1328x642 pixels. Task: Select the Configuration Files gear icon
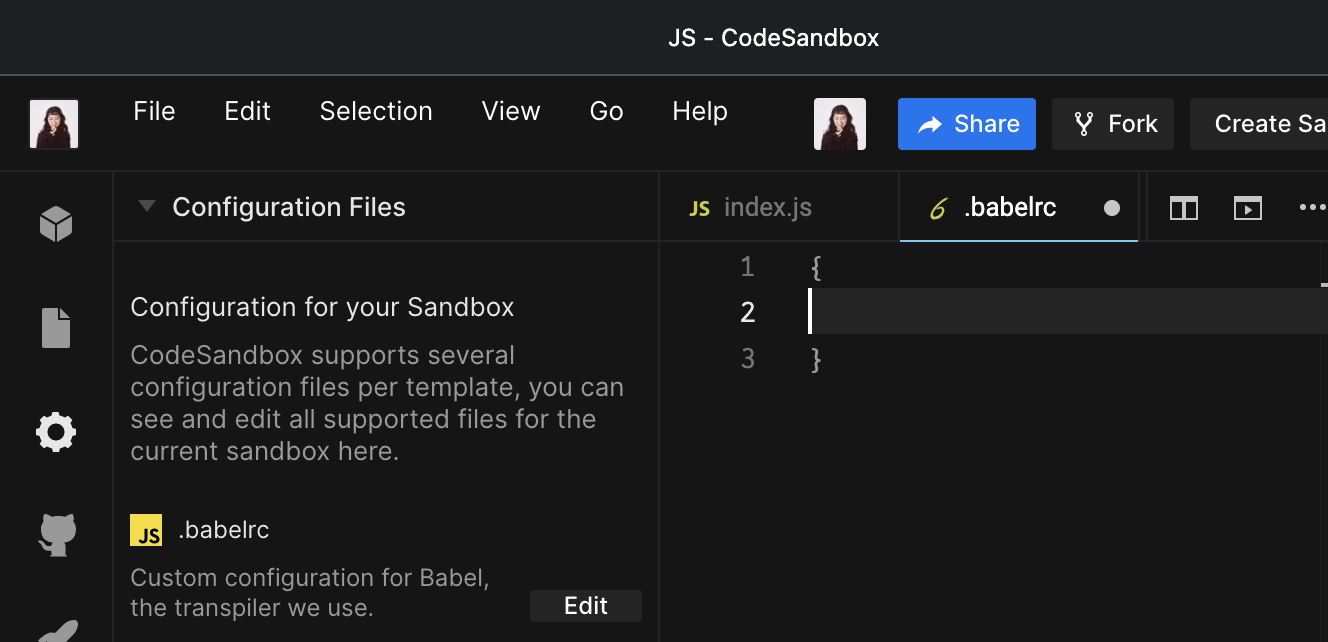[x=56, y=432]
